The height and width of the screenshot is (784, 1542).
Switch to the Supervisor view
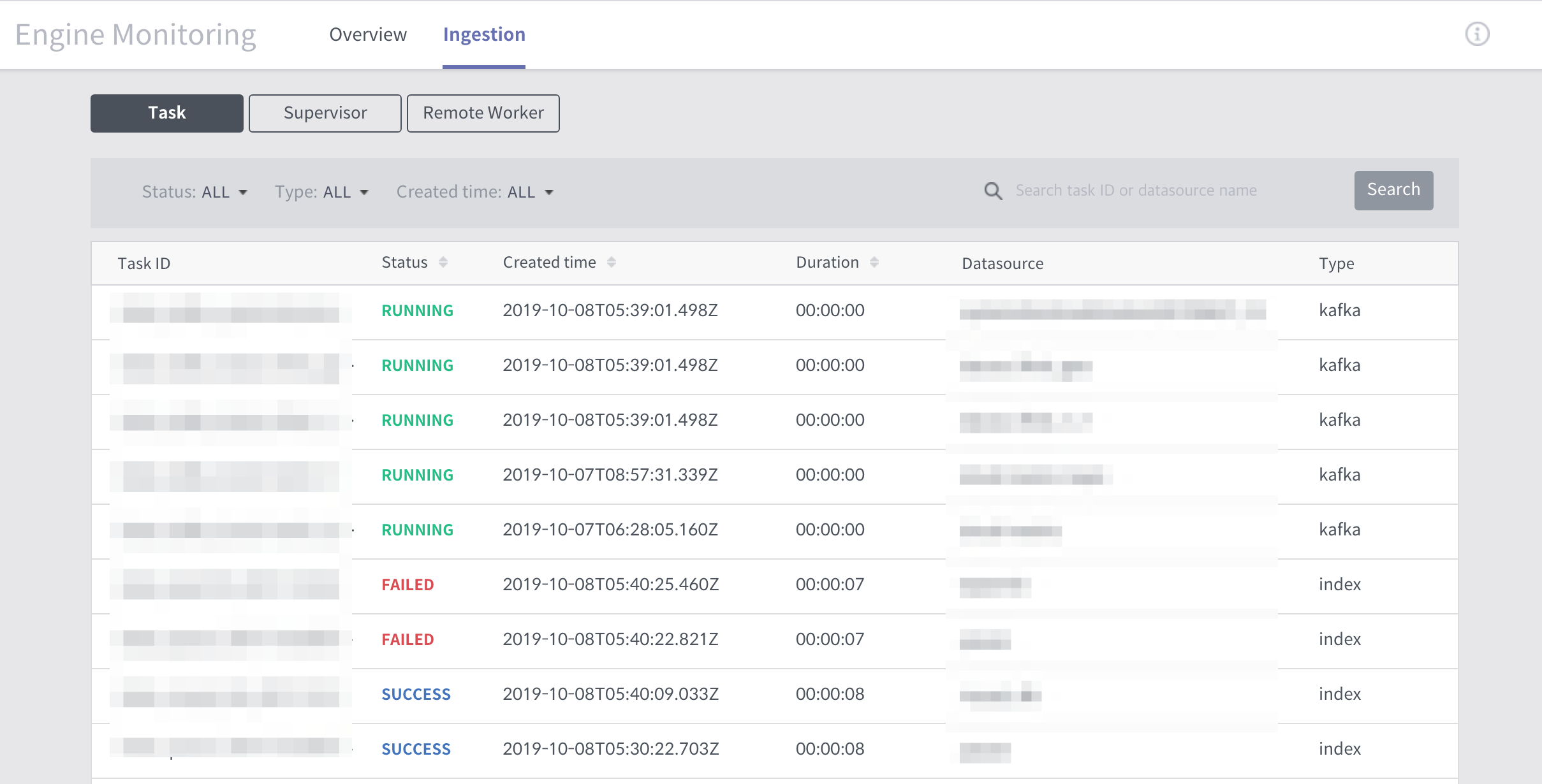(325, 113)
